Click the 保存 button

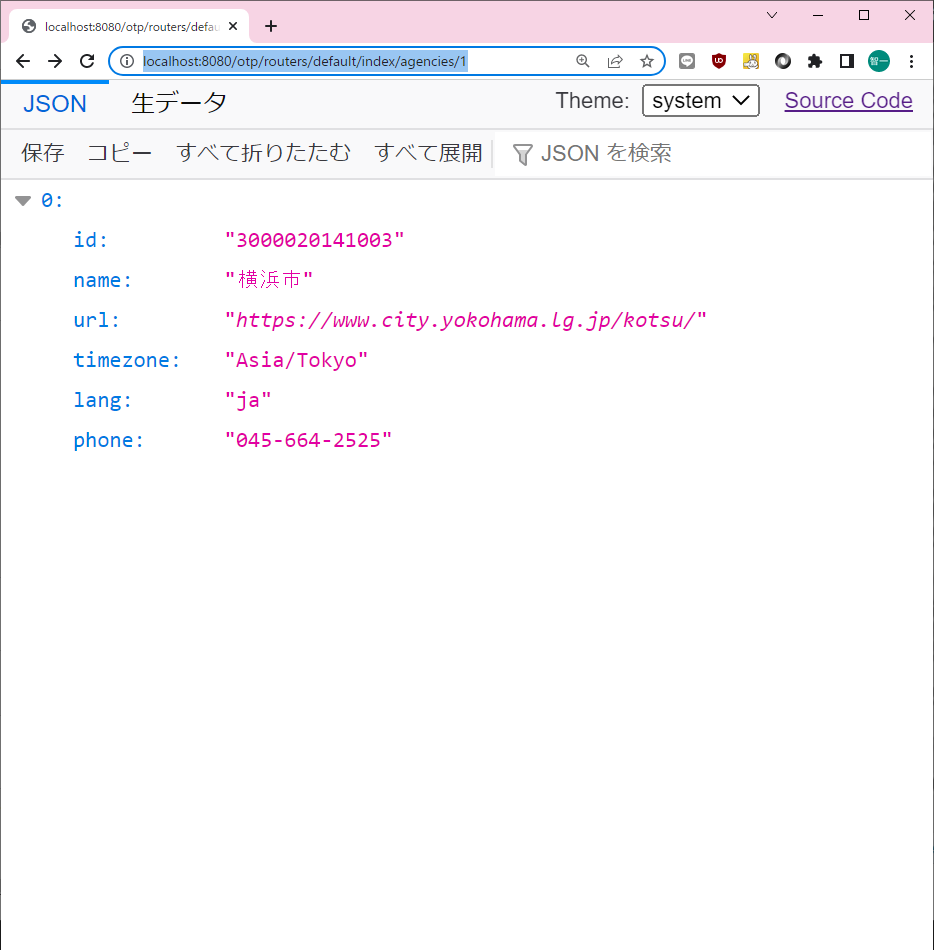(x=43, y=153)
